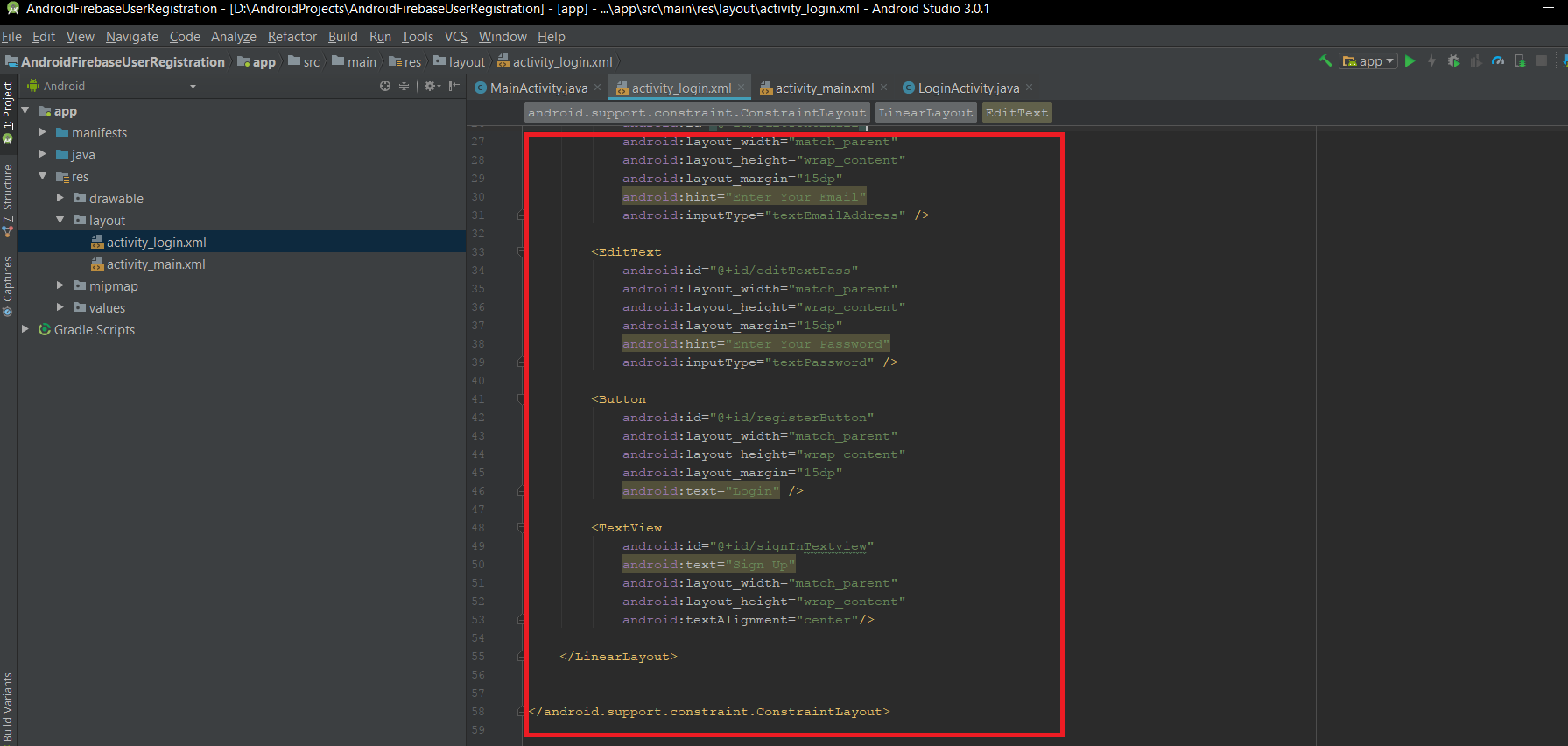Open Project panel gear settings
Viewport: 1568px width, 746px height.
click(x=431, y=86)
